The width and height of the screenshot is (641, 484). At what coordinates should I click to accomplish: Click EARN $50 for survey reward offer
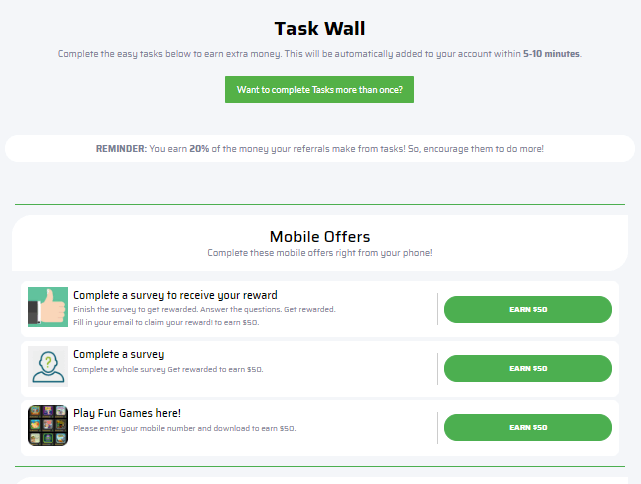pyautogui.click(x=528, y=309)
